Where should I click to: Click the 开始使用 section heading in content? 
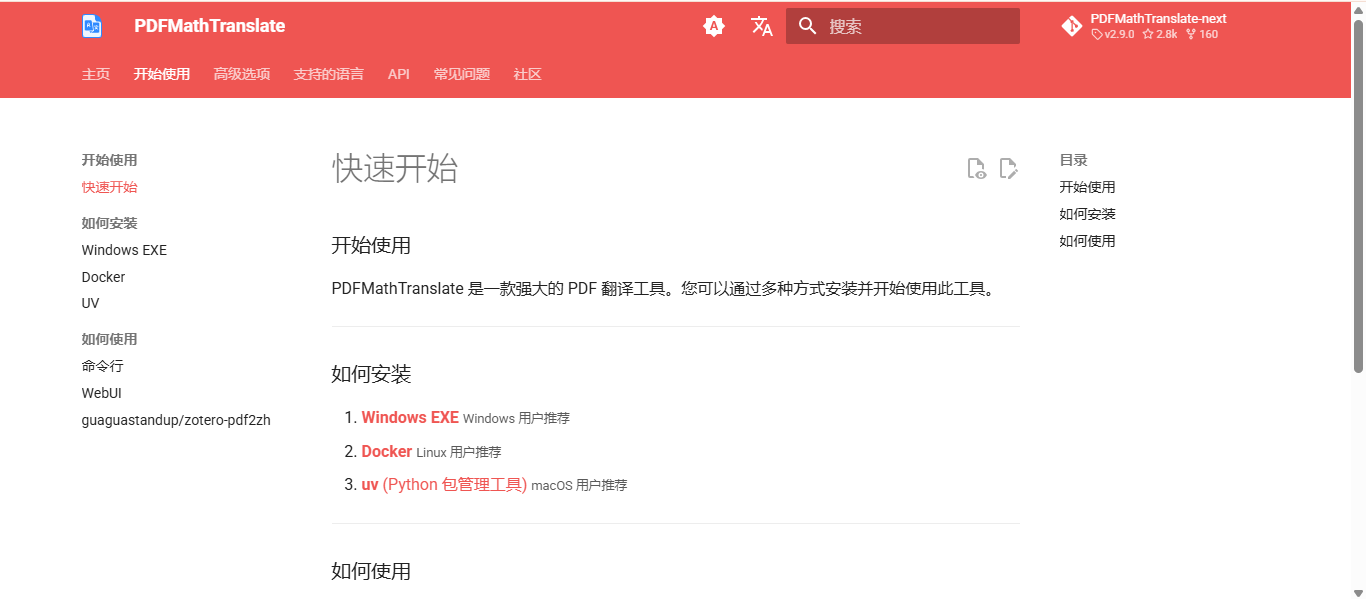(371, 245)
